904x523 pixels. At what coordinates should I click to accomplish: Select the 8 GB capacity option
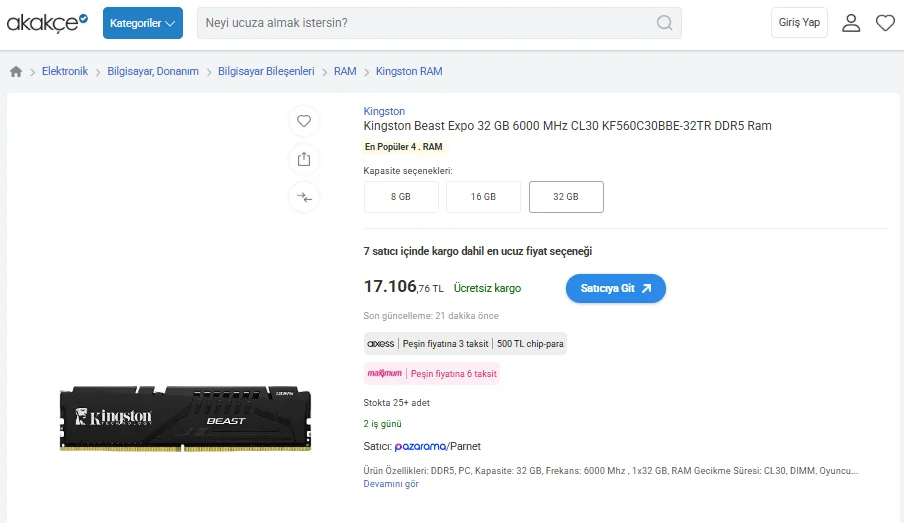[x=401, y=197]
